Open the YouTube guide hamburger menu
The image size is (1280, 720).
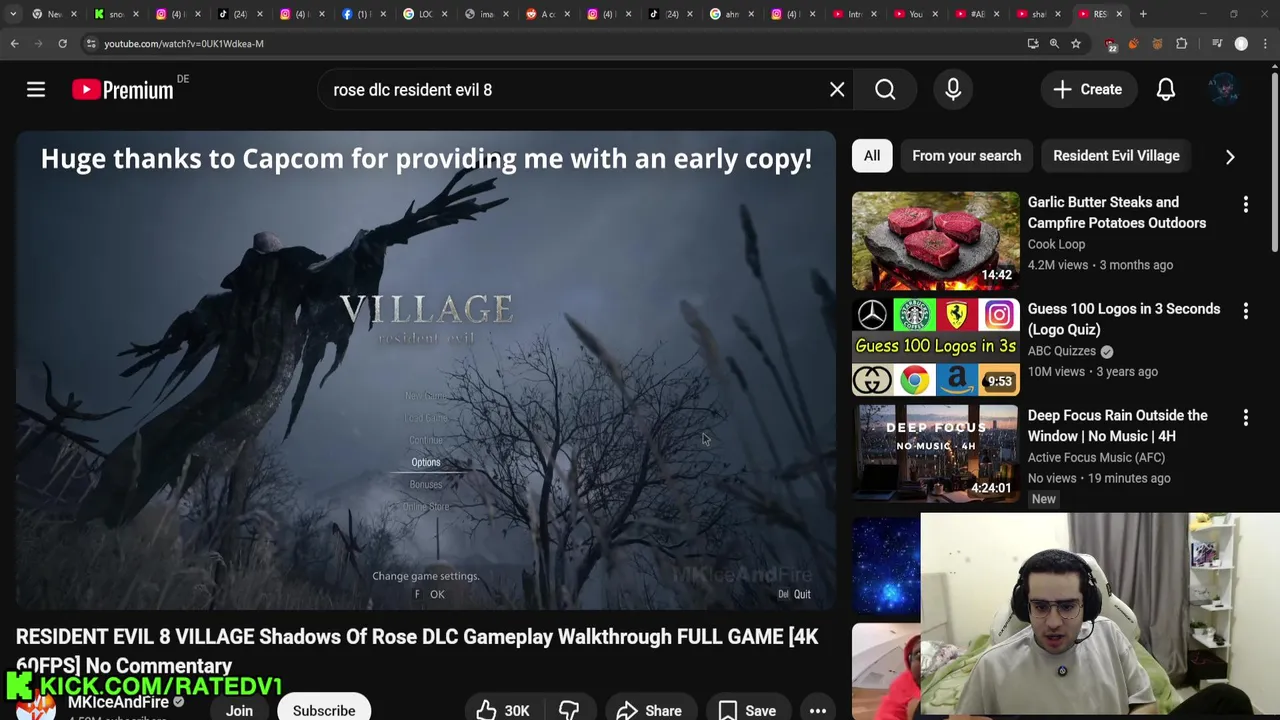tap(36, 90)
